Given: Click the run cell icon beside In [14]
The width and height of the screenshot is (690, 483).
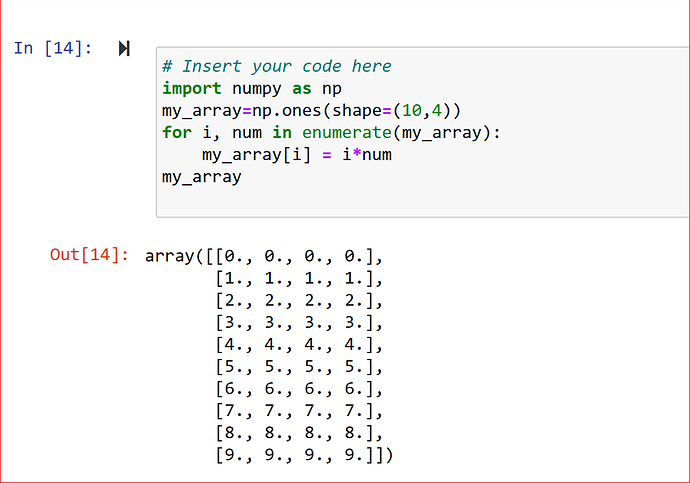Looking at the screenshot, I should 124,49.
